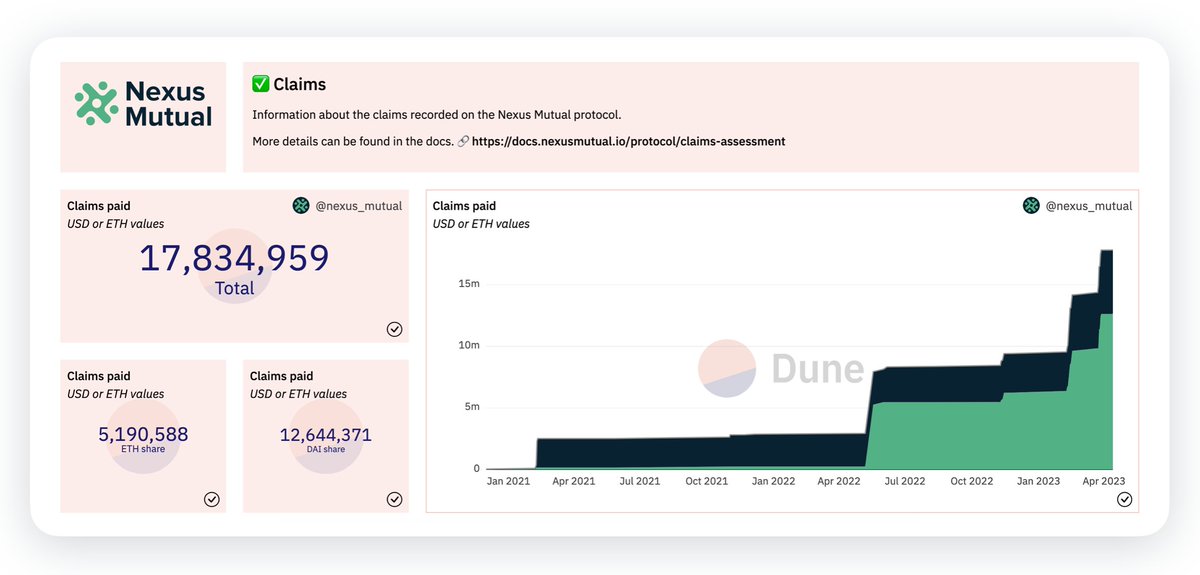Click the Oct 2022 x-axis label
The width and height of the screenshot is (1200, 575).
click(972, 481)
